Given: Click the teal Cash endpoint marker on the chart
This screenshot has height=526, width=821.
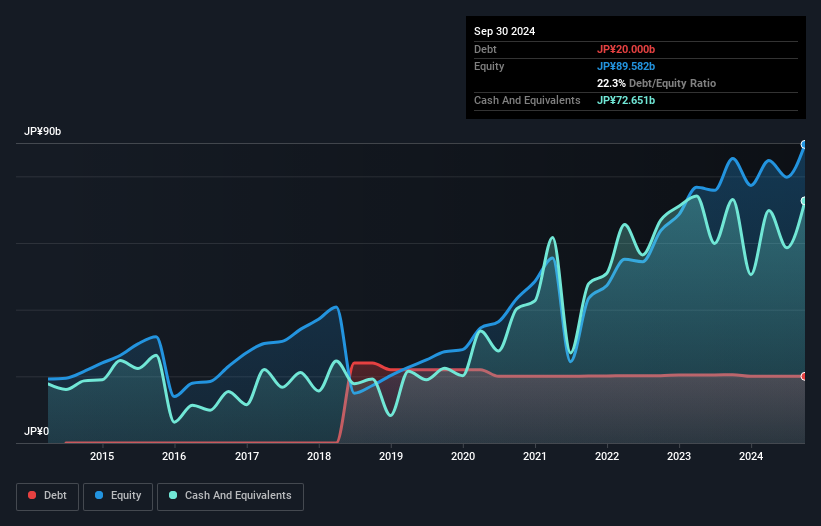Looking at the screenshot, I should [x=804, y=201].
